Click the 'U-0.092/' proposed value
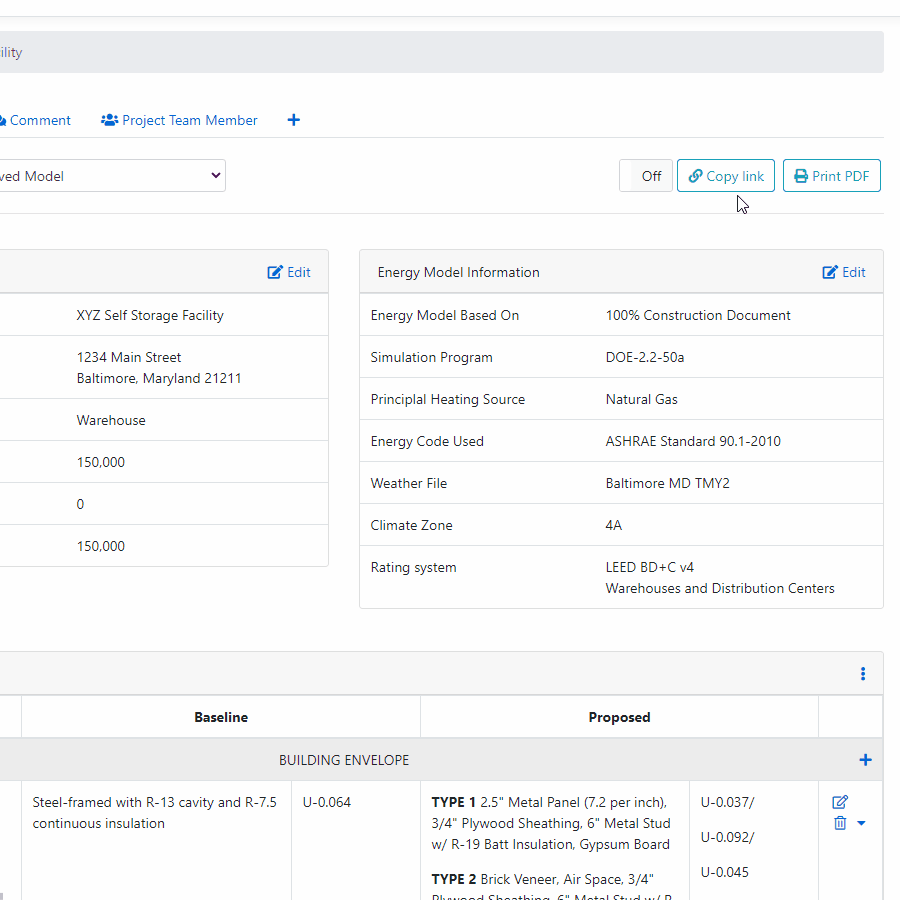The height and width of the screenshot is (900, 900). point(727,837)
